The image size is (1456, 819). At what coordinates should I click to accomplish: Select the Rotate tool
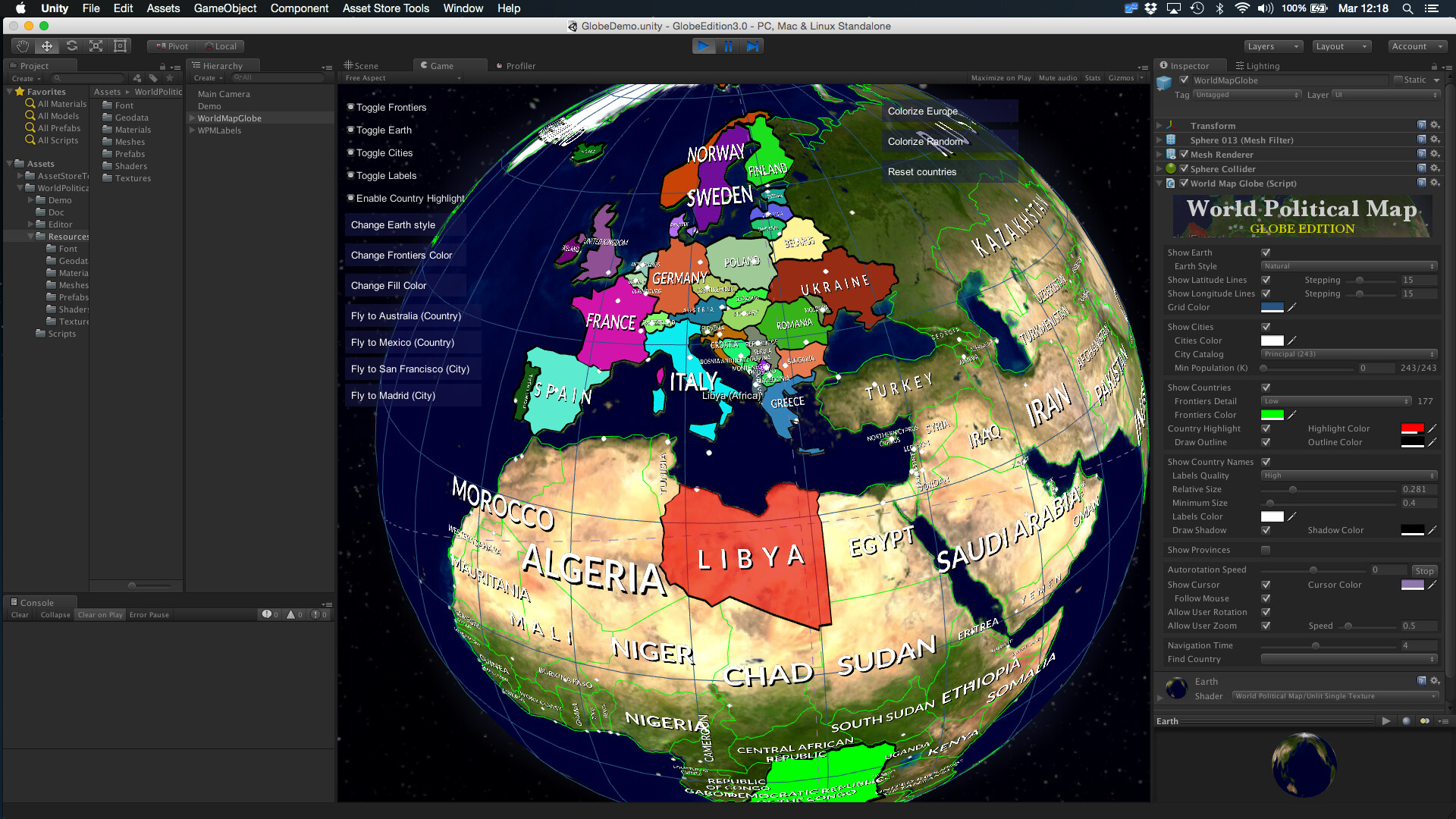72,45
